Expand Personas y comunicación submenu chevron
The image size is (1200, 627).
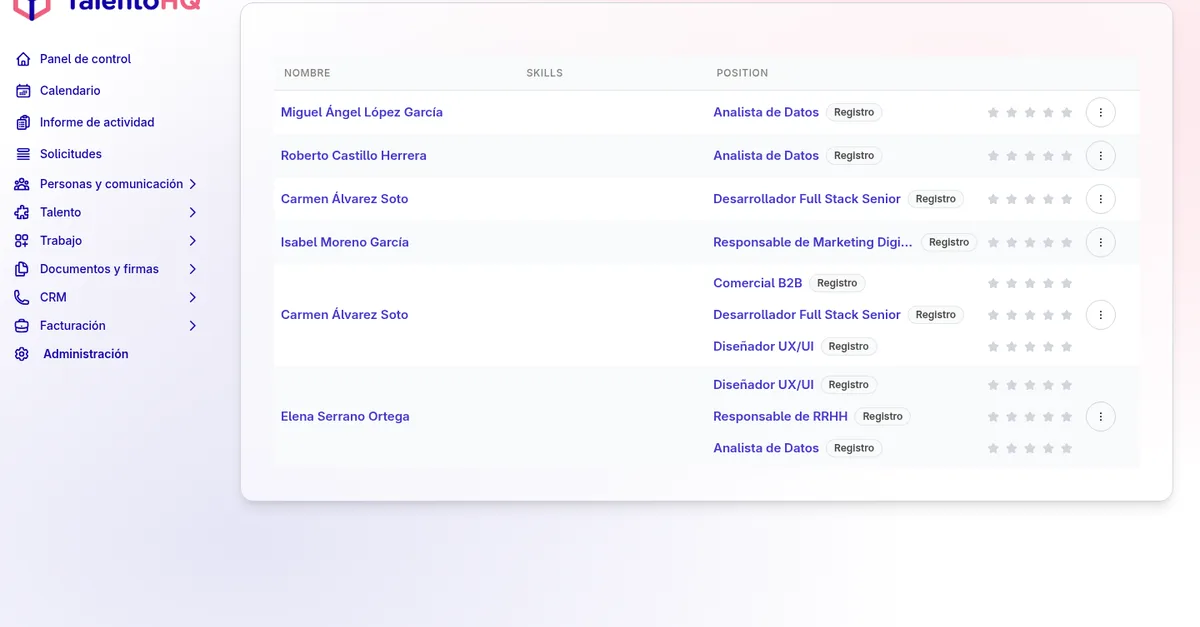click(x=193, y=184)
